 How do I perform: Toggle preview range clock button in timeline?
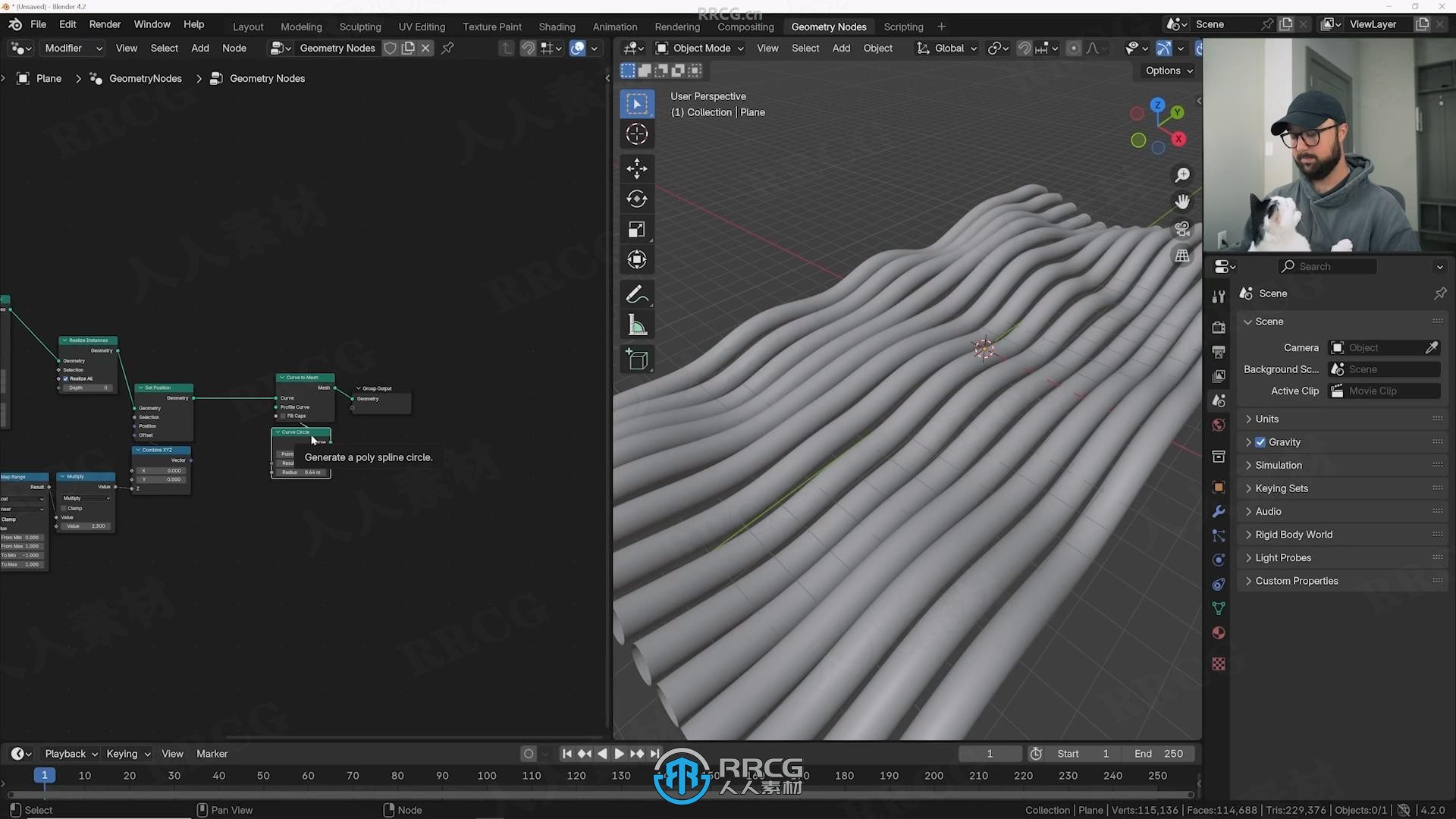coord(1036,754)
